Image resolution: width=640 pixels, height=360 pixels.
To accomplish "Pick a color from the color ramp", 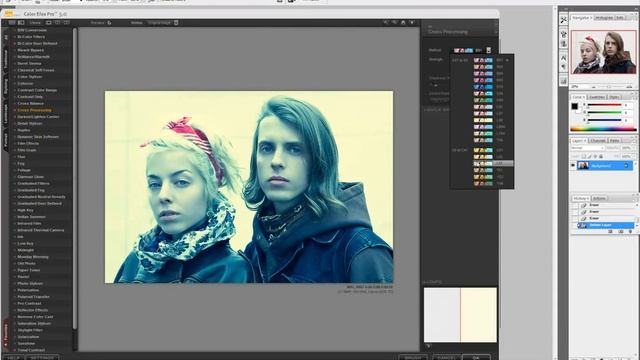I will click(603, 129).
